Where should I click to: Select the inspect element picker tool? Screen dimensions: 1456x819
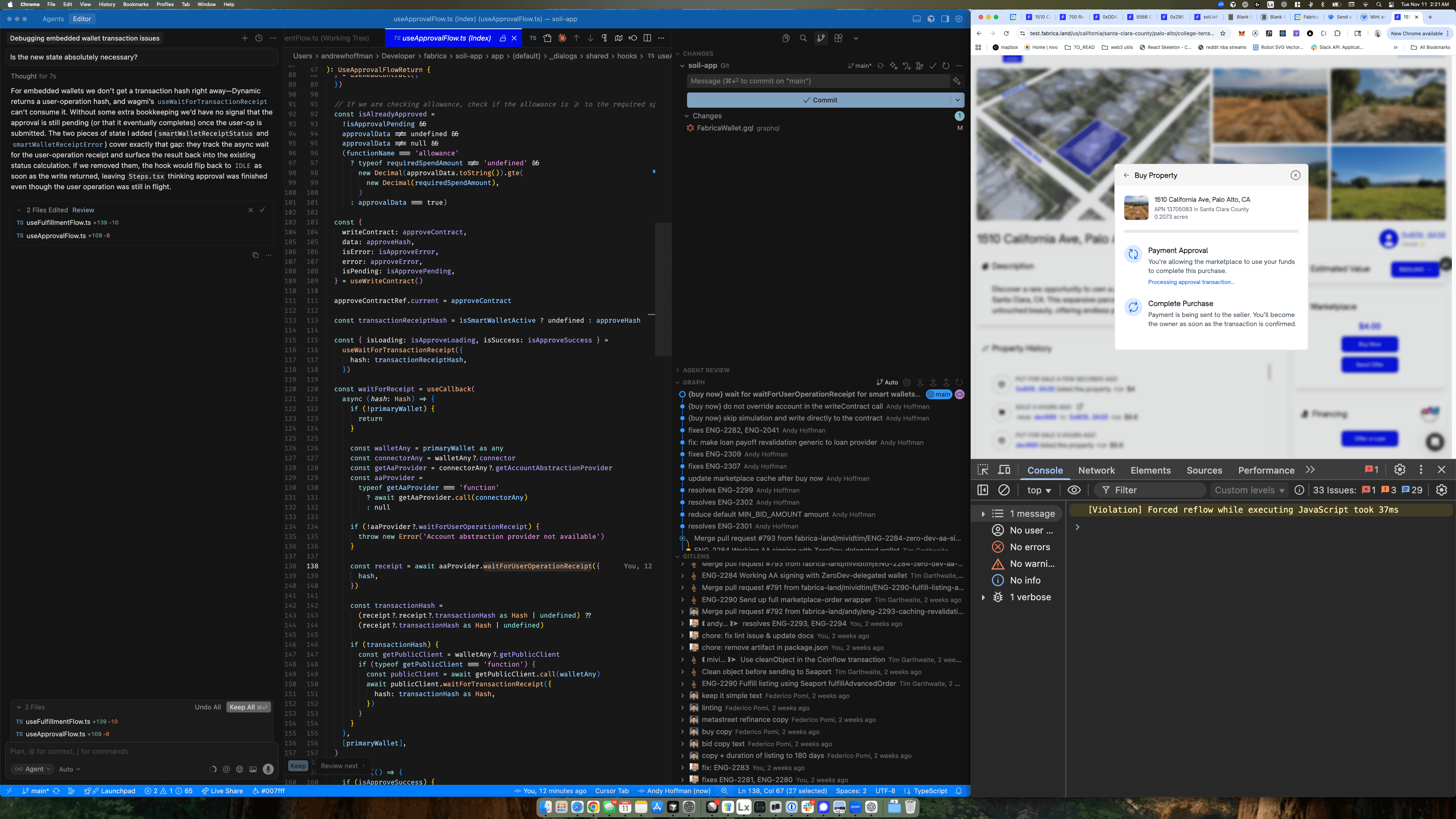(x=983, y=470)
